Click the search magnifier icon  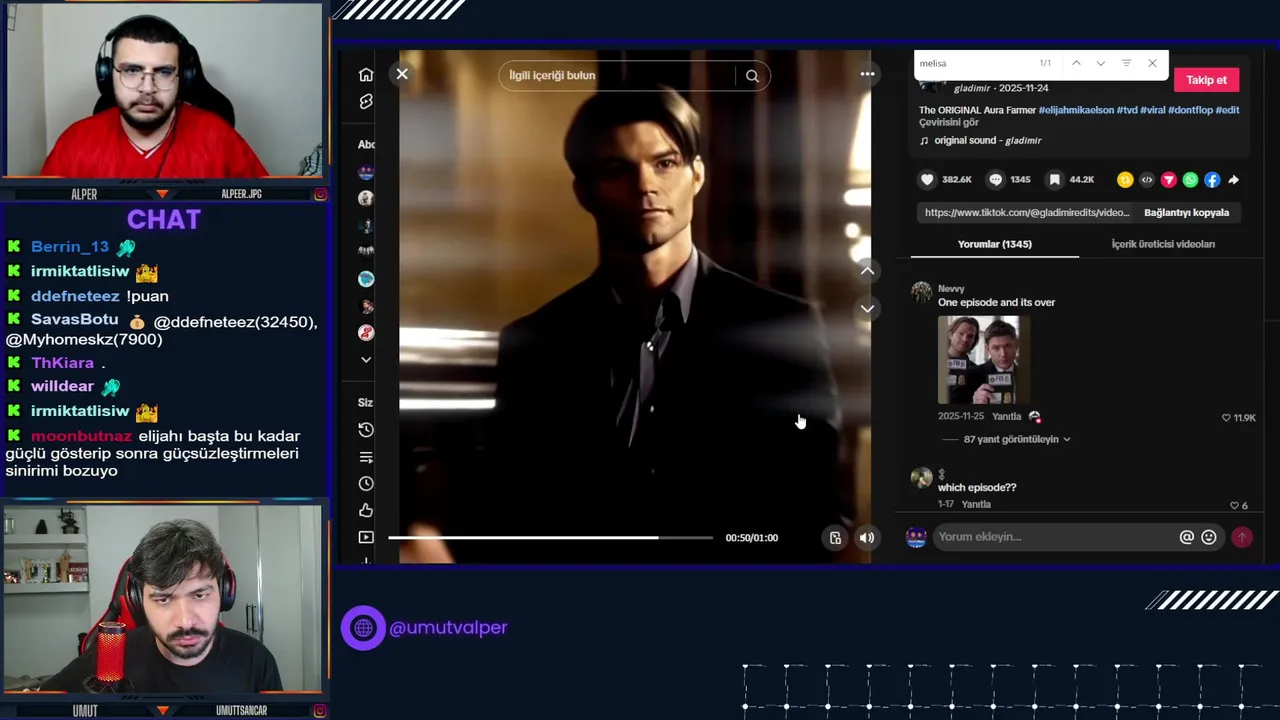coord(752,76)
